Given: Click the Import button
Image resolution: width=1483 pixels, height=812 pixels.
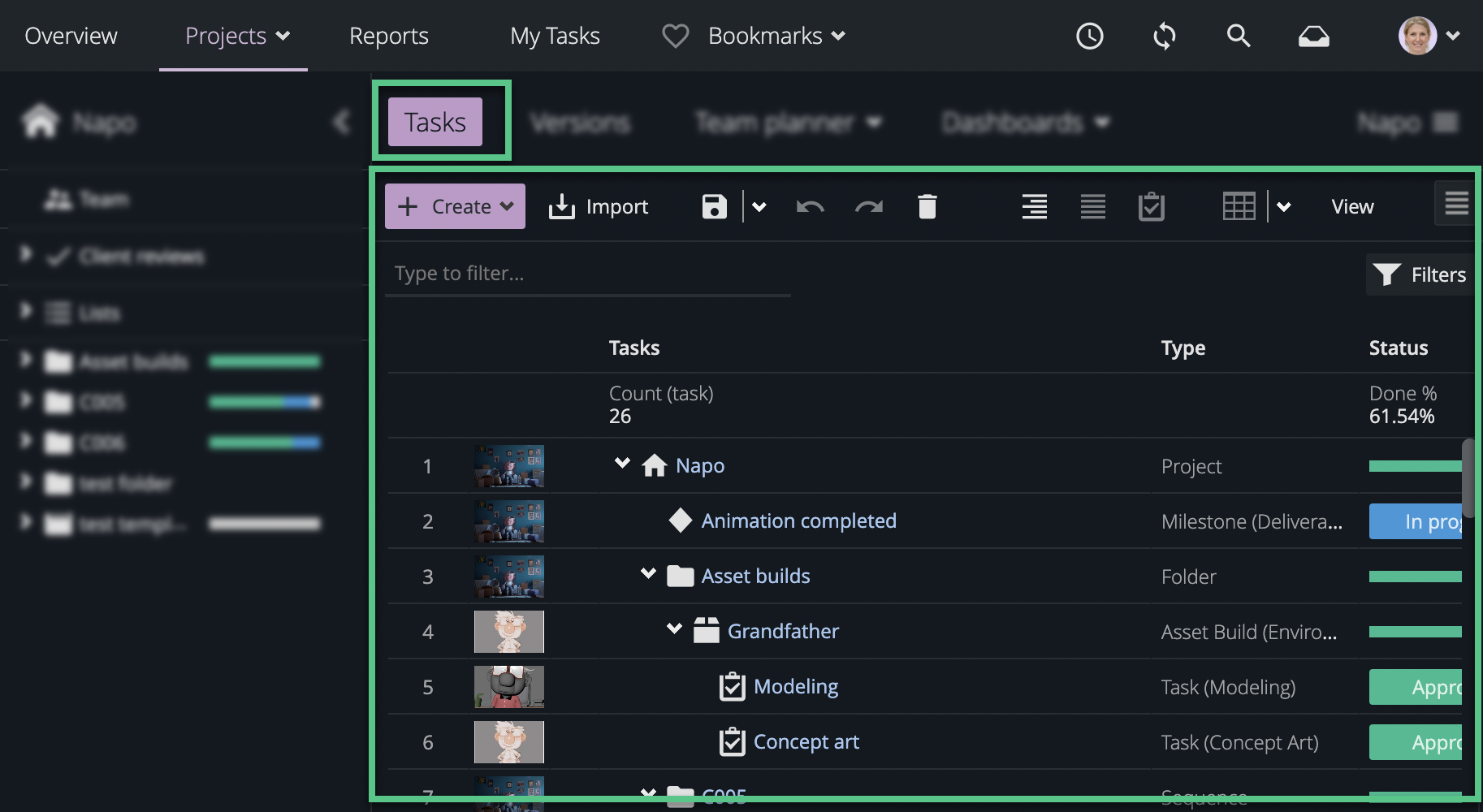Looking at the screenshot, I should pyautogui.click(x=599, y=207).
